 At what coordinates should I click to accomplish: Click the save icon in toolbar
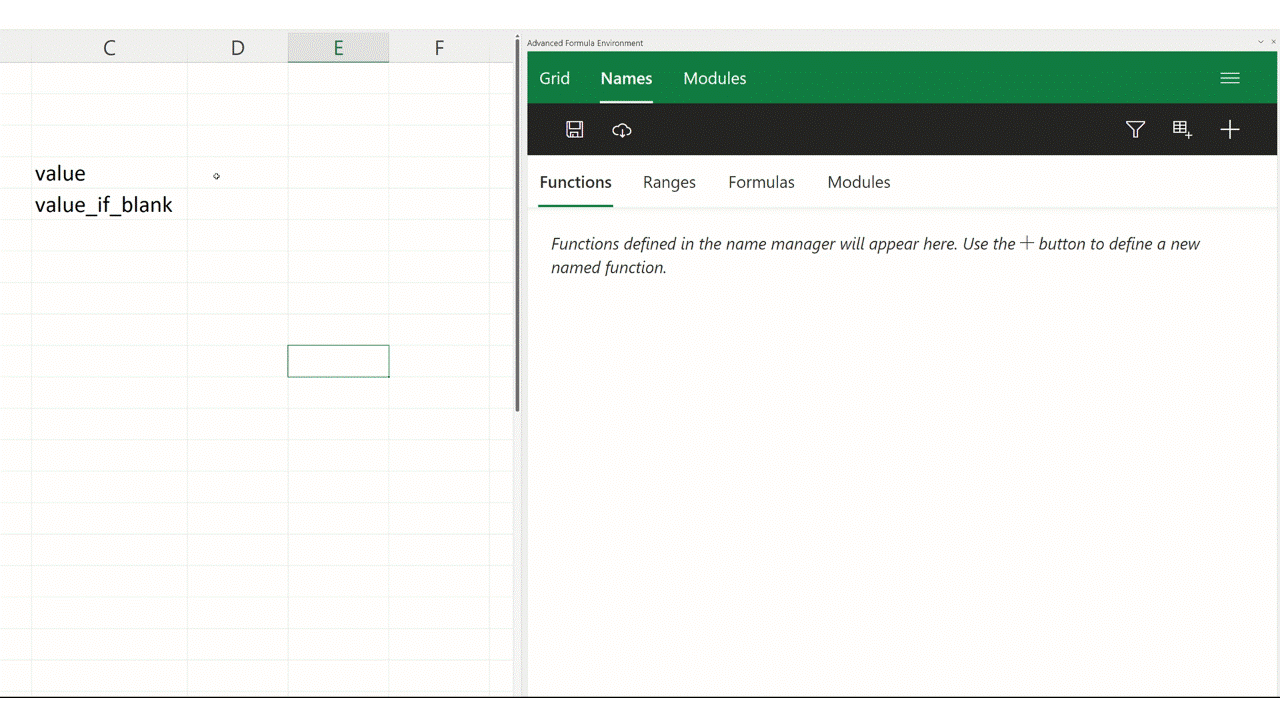(x=574, y=129)
